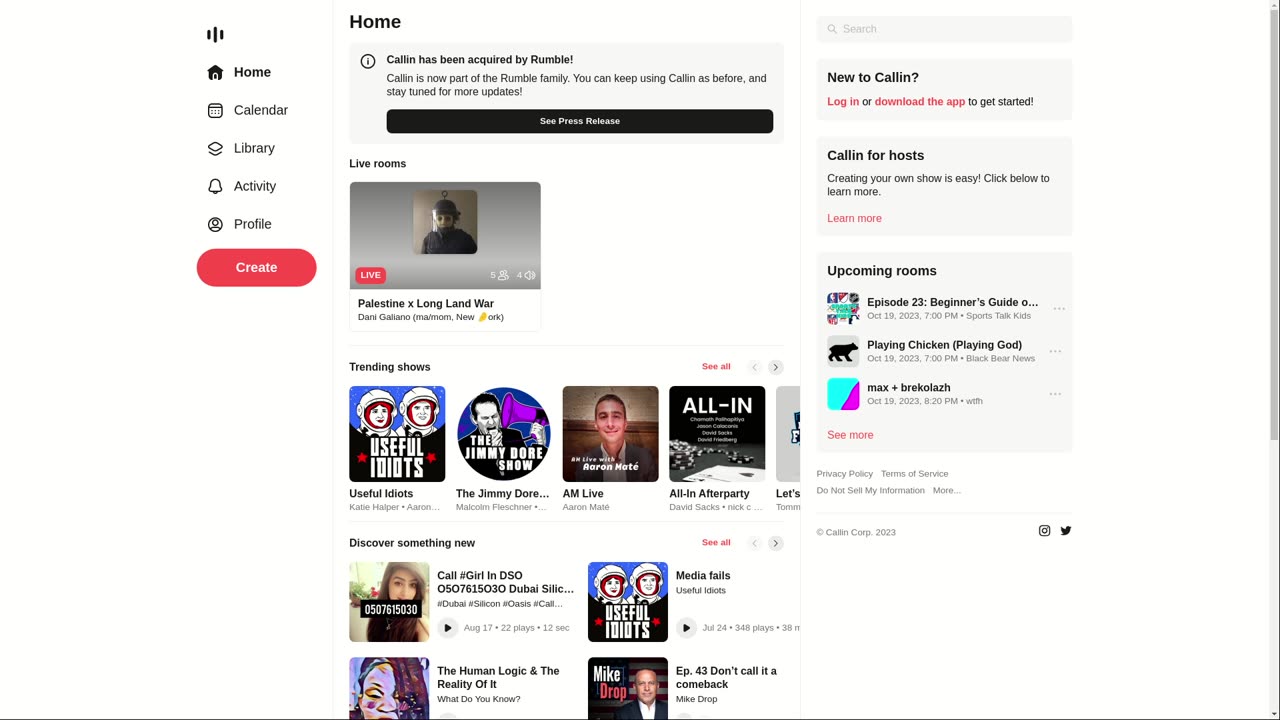Image resolution: width=1280 pixels, height=720 pixels.
Task: Open options for Playing Chicken upcoming room
Action: point(1055,352)
